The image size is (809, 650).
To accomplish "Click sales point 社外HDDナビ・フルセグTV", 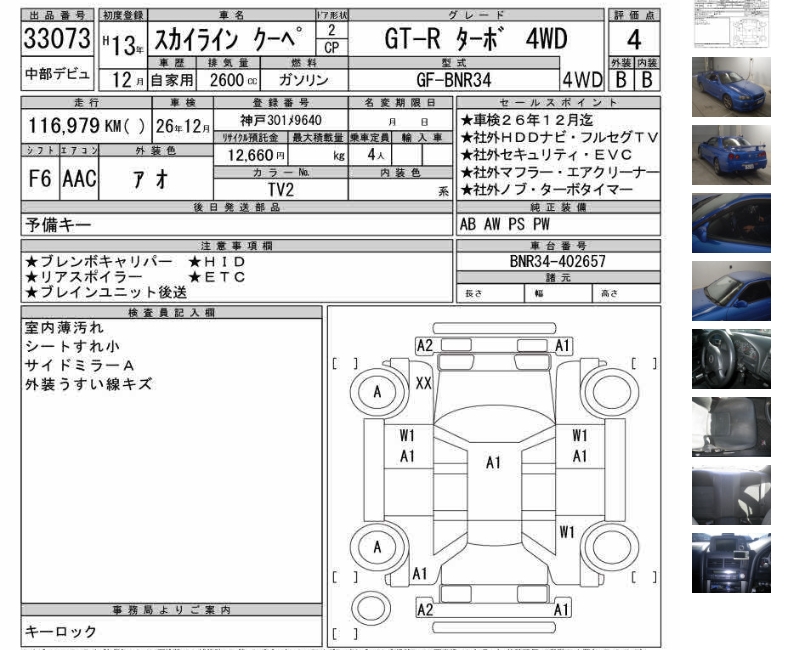I will pyautogui.click(x=559, y=138).
